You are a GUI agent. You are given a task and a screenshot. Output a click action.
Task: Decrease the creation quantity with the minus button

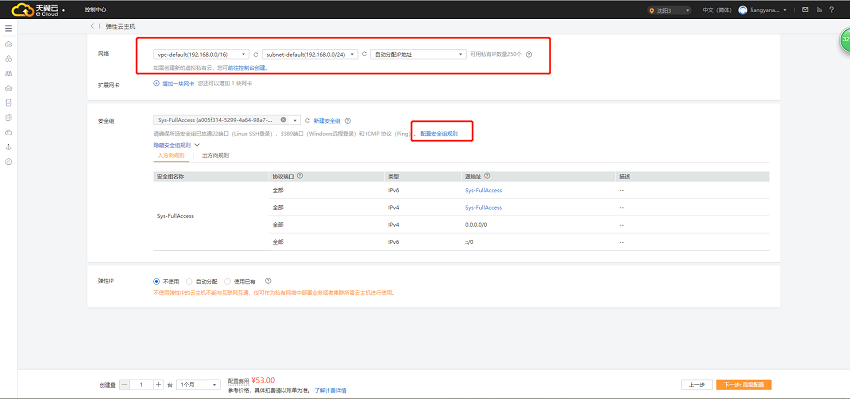click(x=125, y=384)
